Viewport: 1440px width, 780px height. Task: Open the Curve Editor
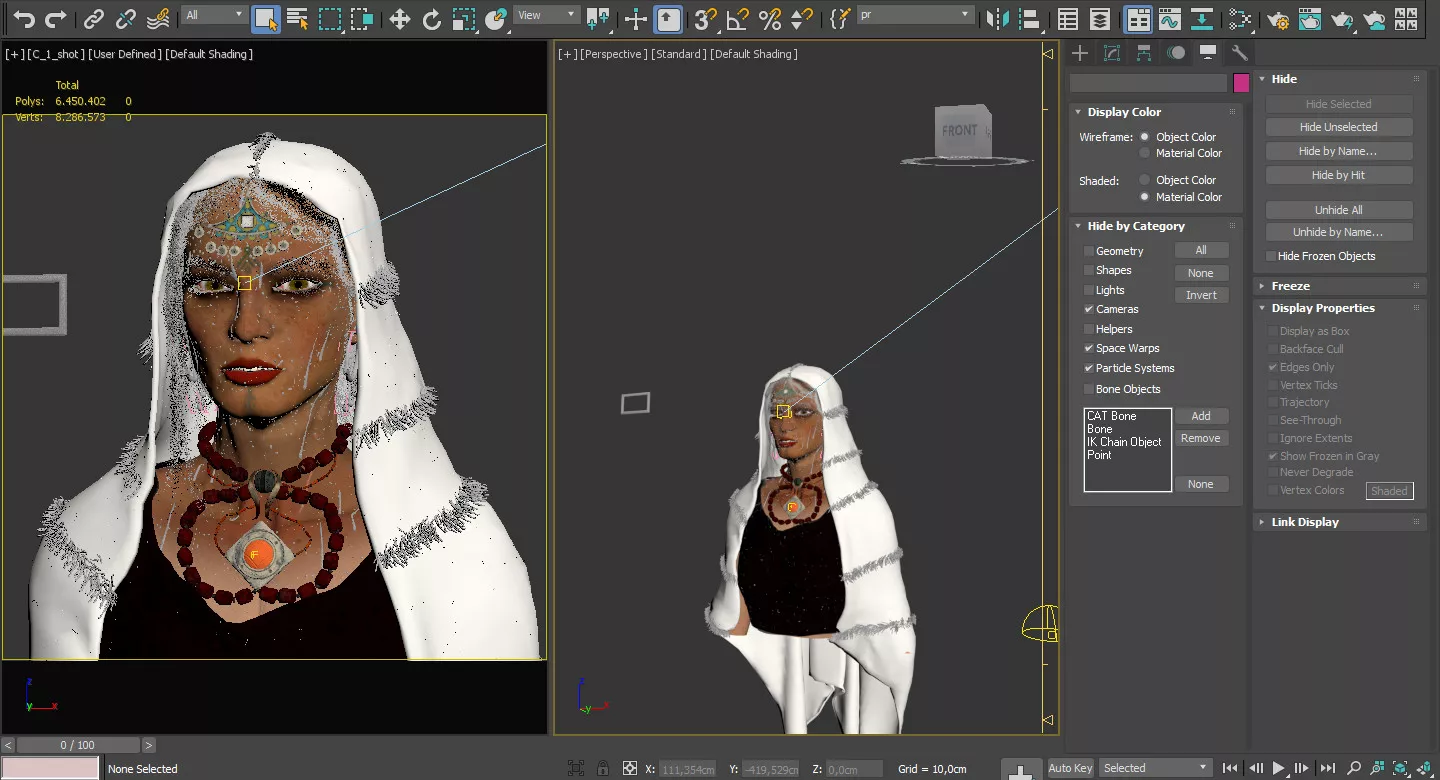1169,18
